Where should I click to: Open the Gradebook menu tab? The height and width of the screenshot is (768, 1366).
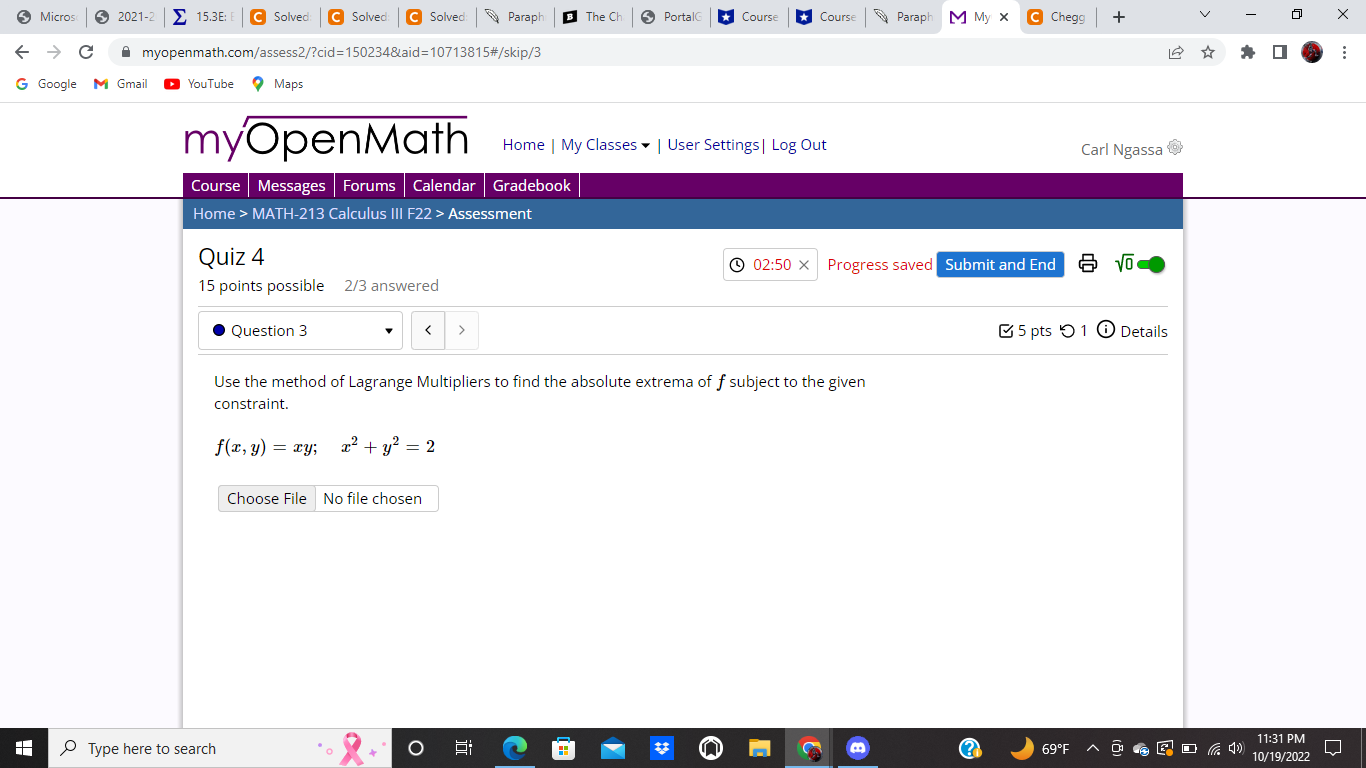[x=531, y=185]
